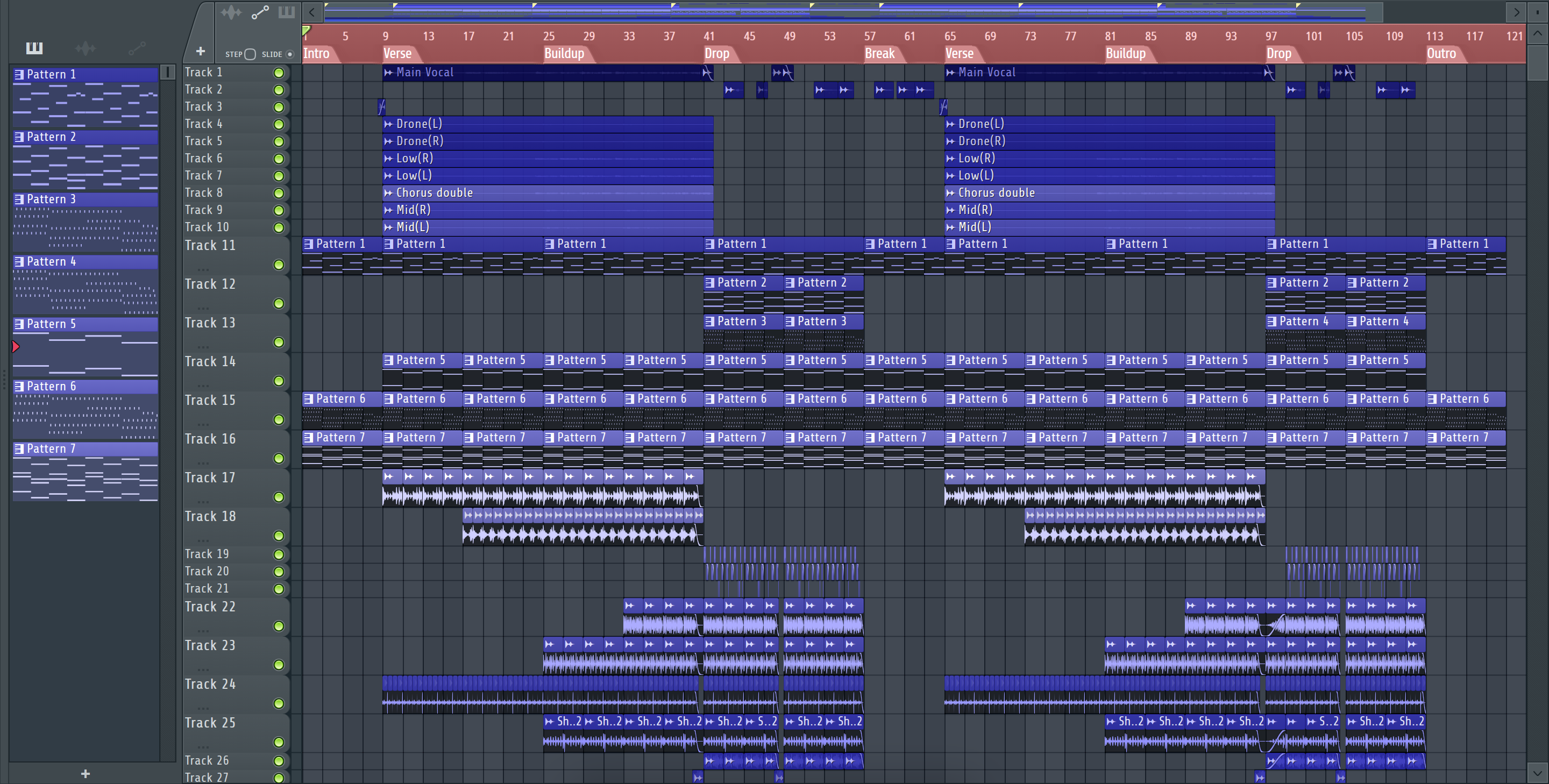The width and height of the screenshot is (1549, 784).
Task: Click the Pattern 5 icon in the picker
Action: point(19,324)
